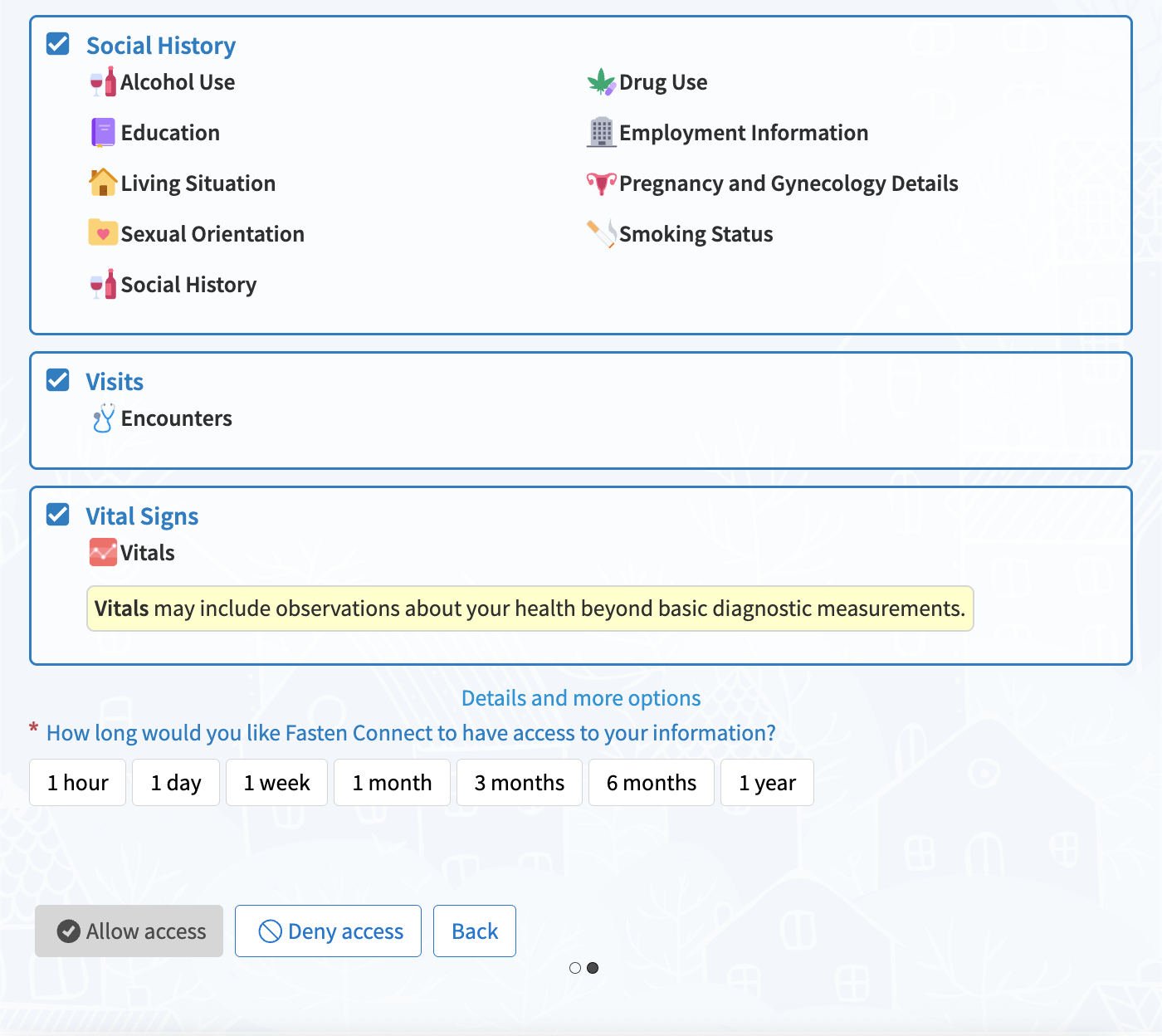Click the Sexual Orientation label
Viewport: 1162px width, 1036px height.
[x=212, y=234]
